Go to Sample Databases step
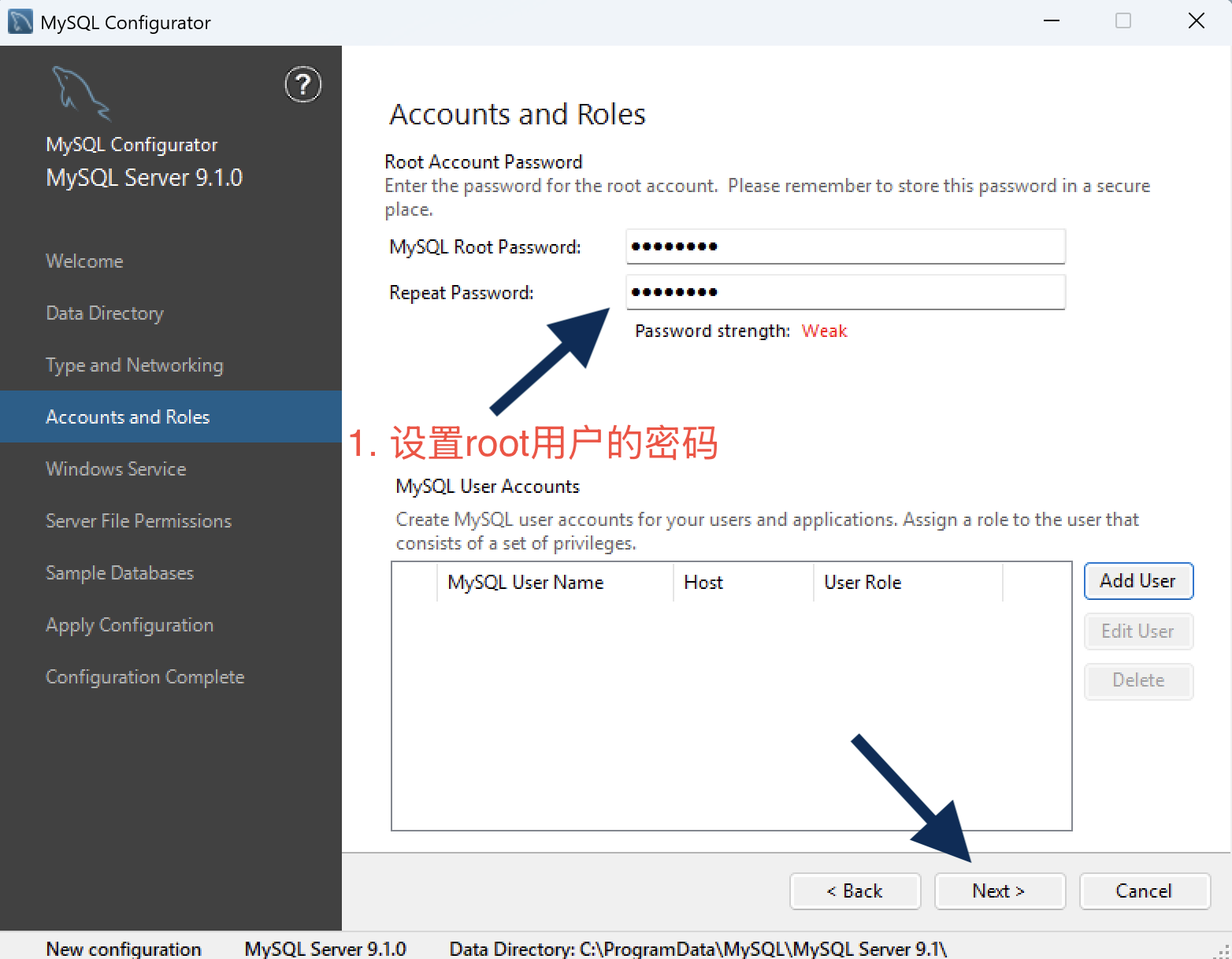 coord(120,573)
